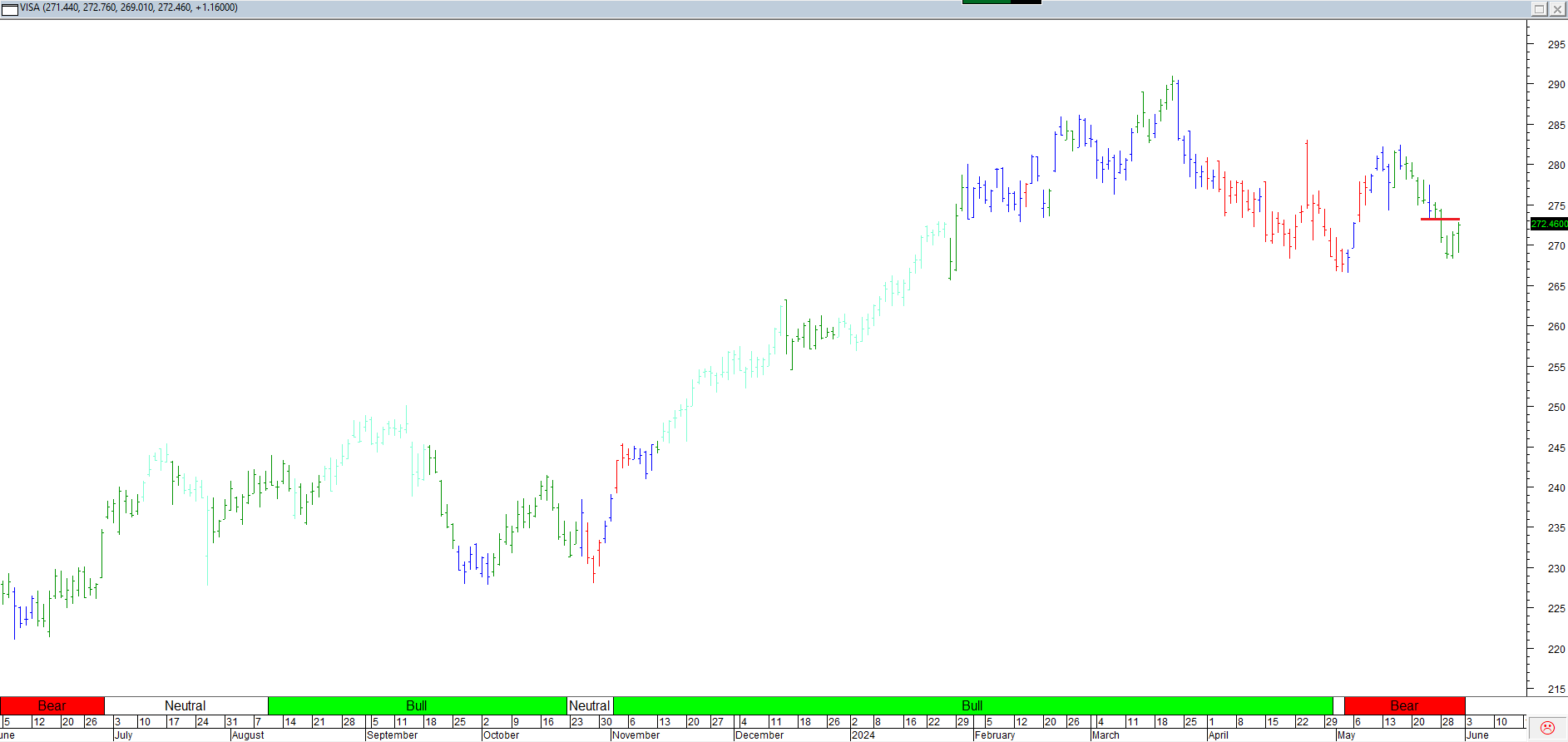The height and width of the screenshot is (742, 1568).
Task: Click the 290 price axis label
Action: tap(1556, 85)
